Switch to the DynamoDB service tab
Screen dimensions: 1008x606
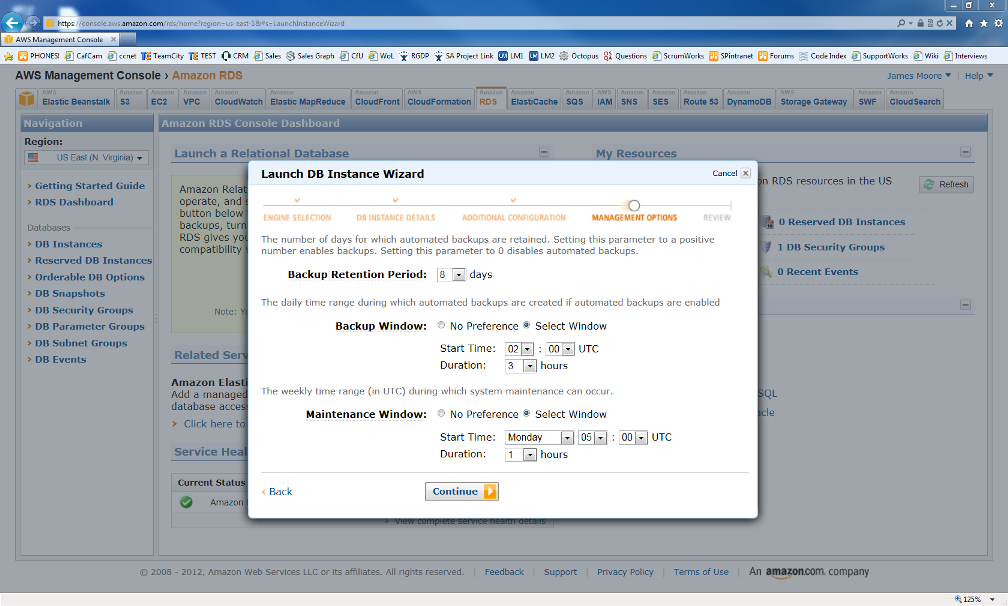coord(749,99)
